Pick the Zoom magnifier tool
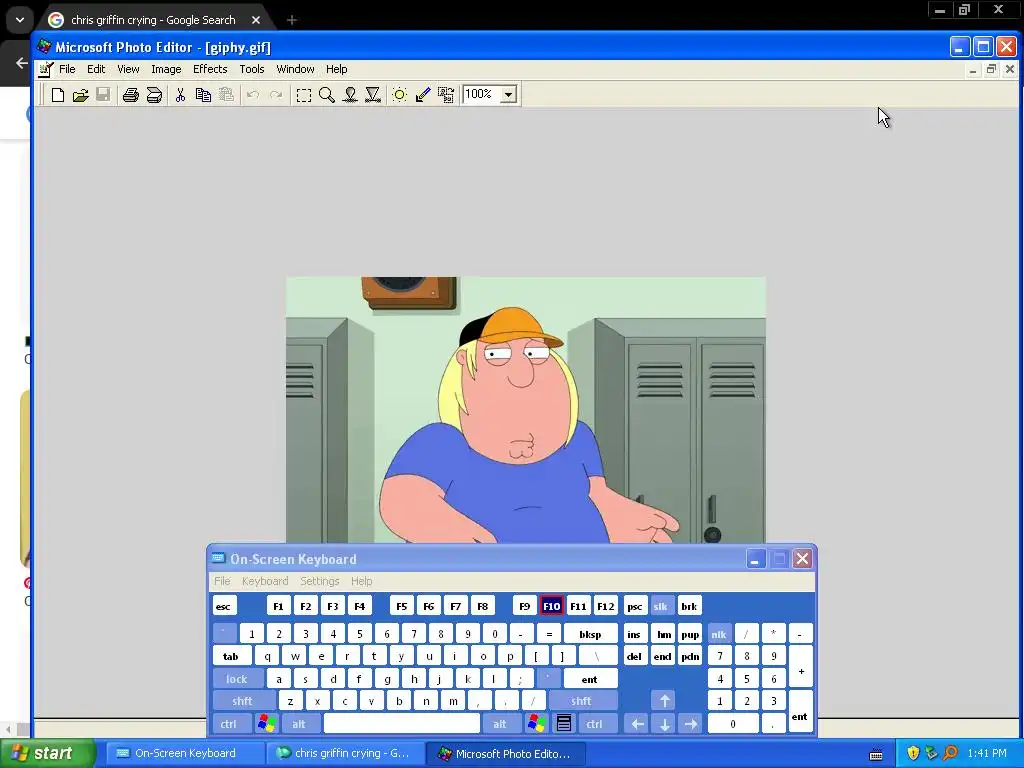Image resolution: width=1024 pixels, height=768 pixels. pos(327,95)
